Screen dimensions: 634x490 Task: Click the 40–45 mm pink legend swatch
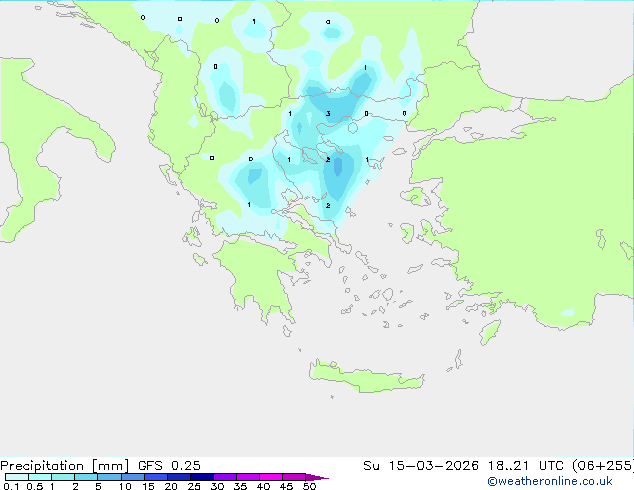tap(271, 477)
